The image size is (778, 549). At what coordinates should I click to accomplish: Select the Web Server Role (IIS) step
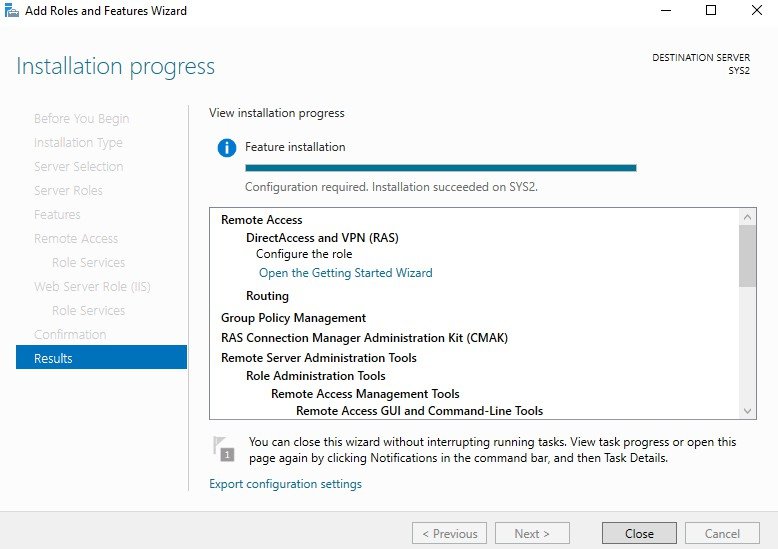coord(92,286)
